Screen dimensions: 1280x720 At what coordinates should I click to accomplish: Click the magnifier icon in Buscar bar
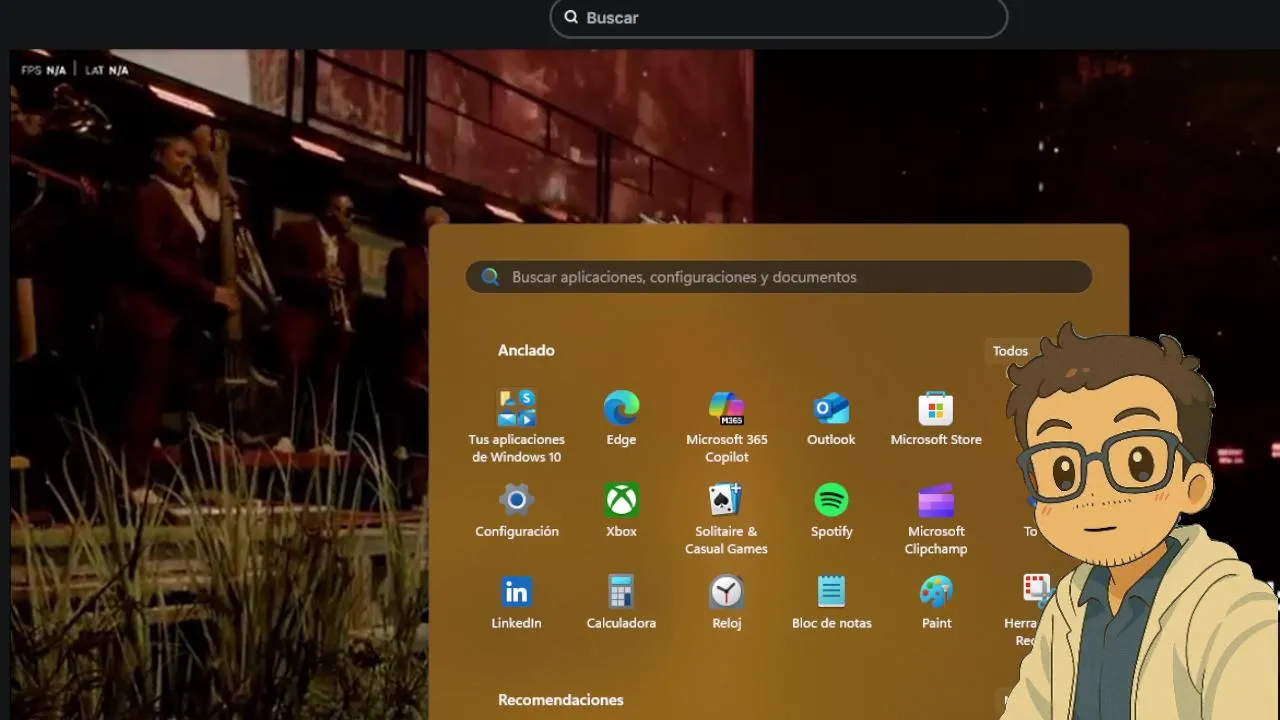[x=571, y=17]
